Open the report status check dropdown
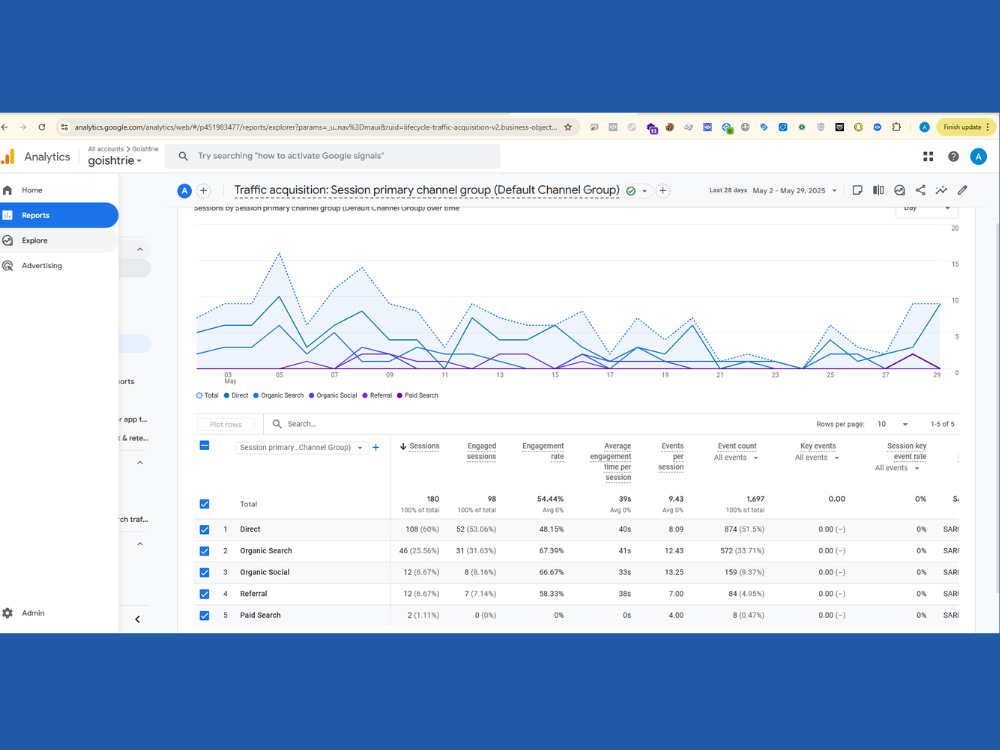 coord(636,191)
